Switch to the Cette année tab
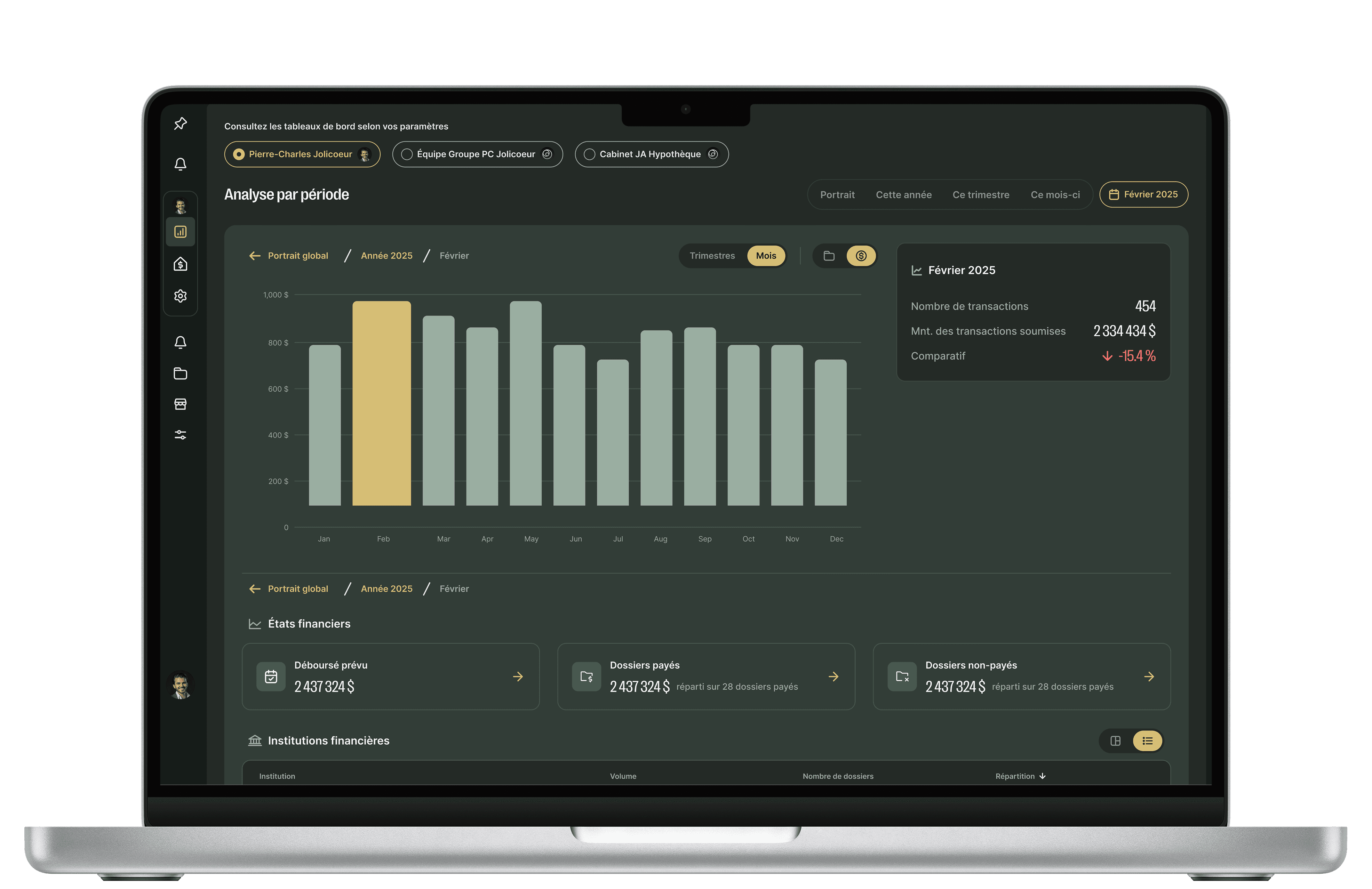 [x=903, y=195]
